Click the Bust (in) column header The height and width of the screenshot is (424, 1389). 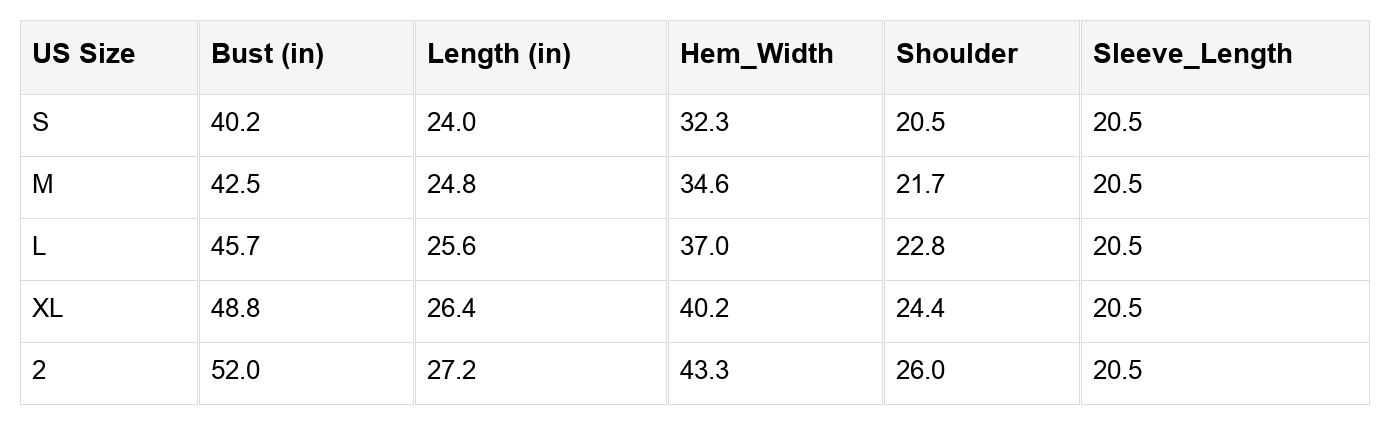point(267,55)
